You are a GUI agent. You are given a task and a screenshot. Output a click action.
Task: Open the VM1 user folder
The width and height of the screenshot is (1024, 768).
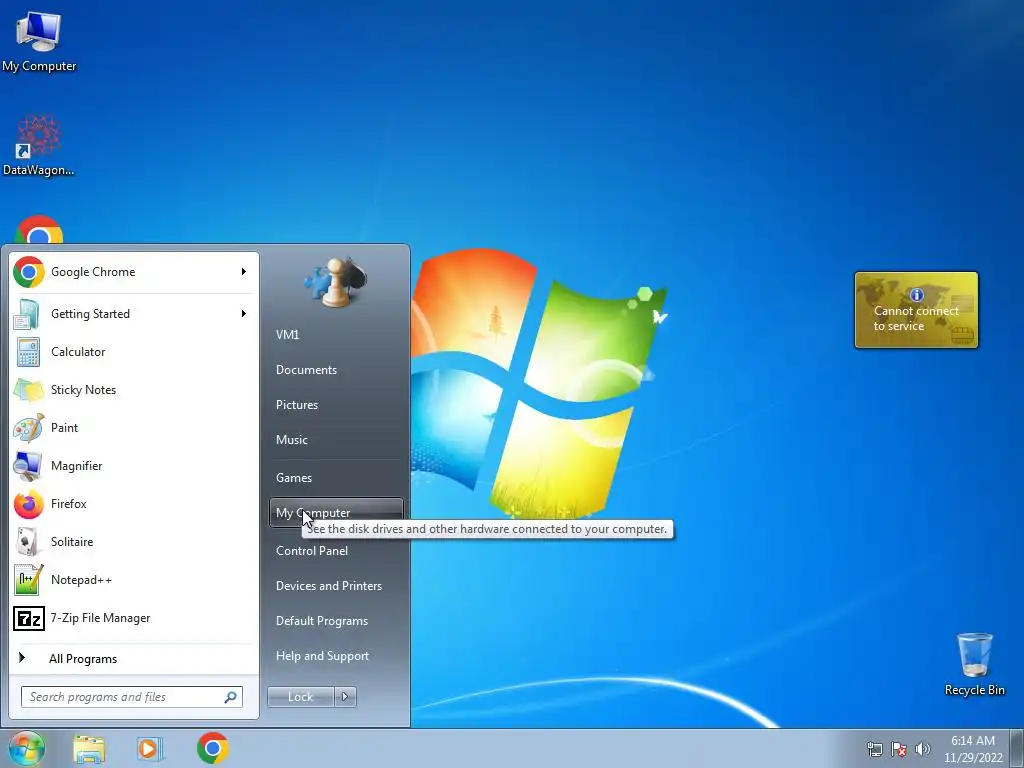click(x=287, y=335)
